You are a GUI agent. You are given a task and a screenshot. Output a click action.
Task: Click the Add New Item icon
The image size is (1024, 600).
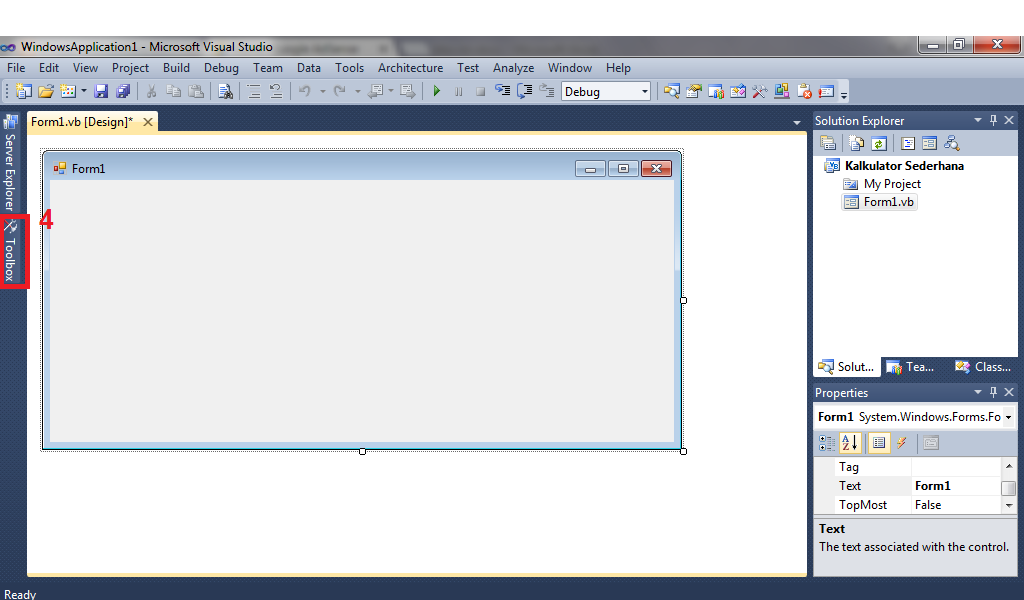pyautogui.click(x=68, y=91)
